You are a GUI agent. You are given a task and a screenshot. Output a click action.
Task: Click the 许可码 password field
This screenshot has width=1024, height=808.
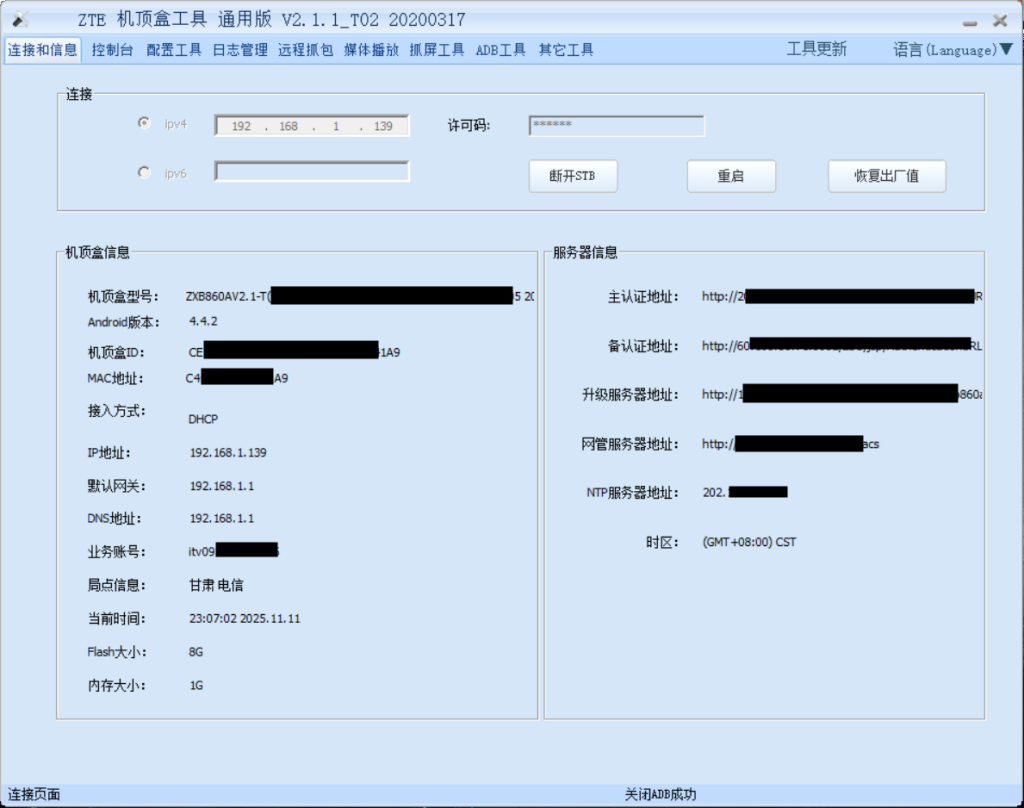pos(616,126)
